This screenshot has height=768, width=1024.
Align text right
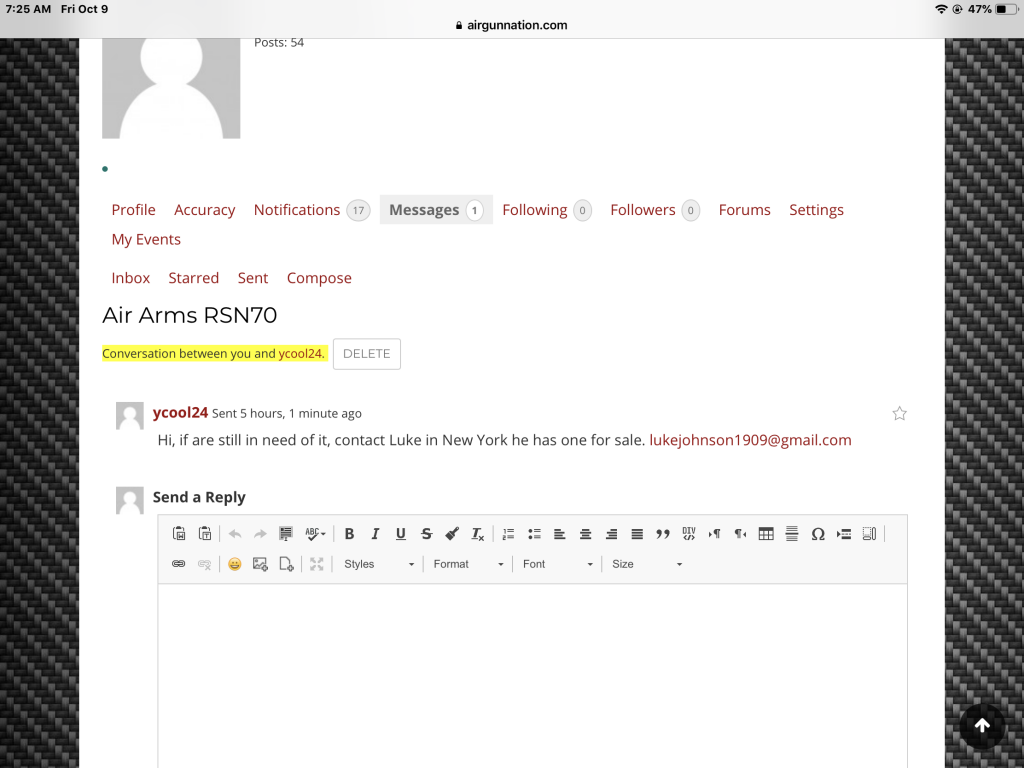coord(611,534)
